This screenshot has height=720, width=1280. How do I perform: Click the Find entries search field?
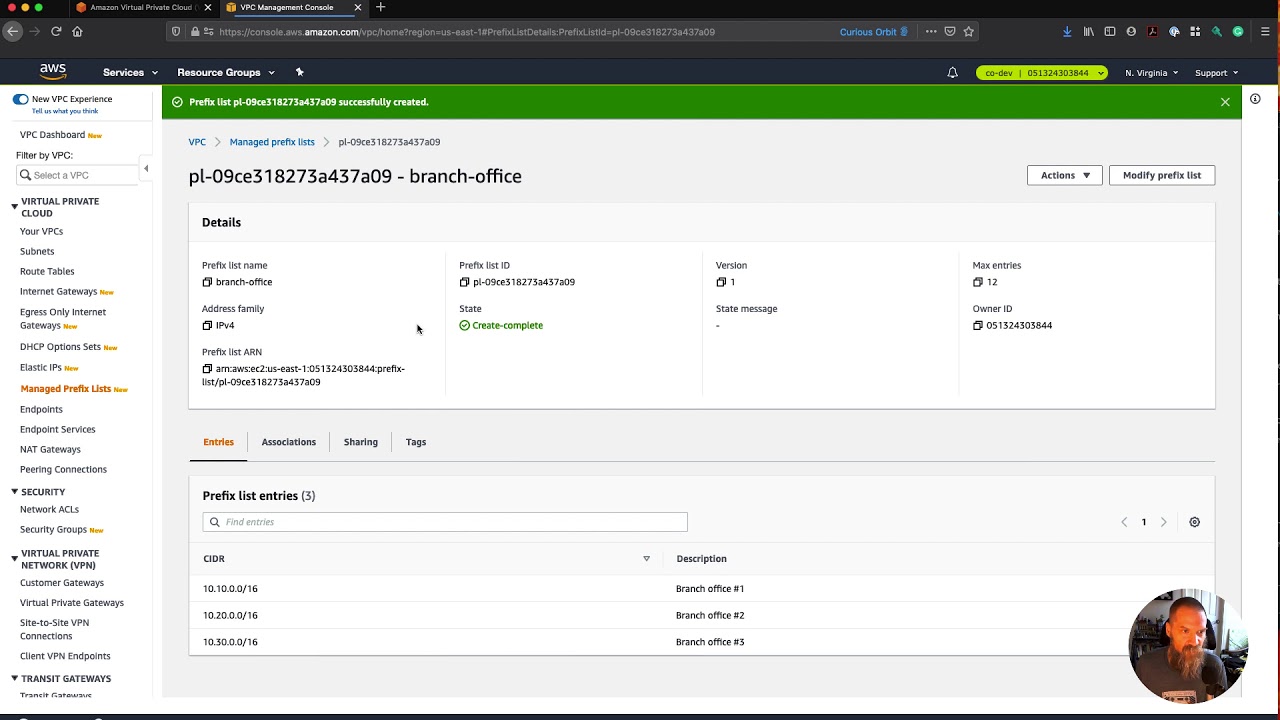click(445, 522)
